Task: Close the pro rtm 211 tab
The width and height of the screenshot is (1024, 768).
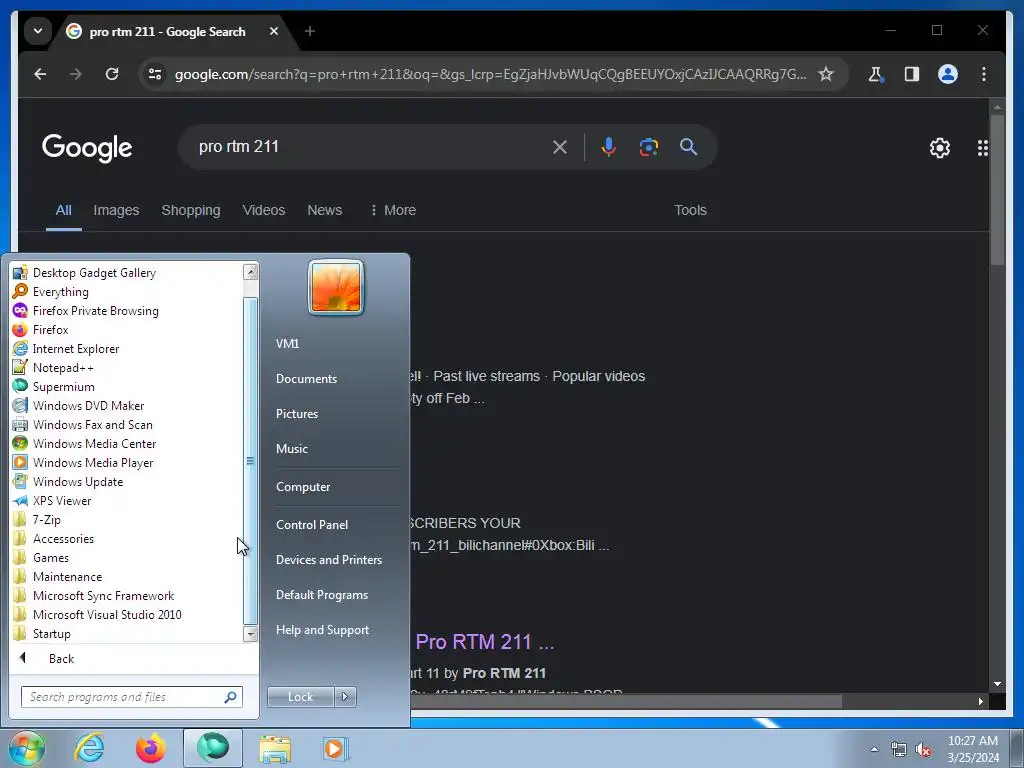Action: tap(274, 31)
